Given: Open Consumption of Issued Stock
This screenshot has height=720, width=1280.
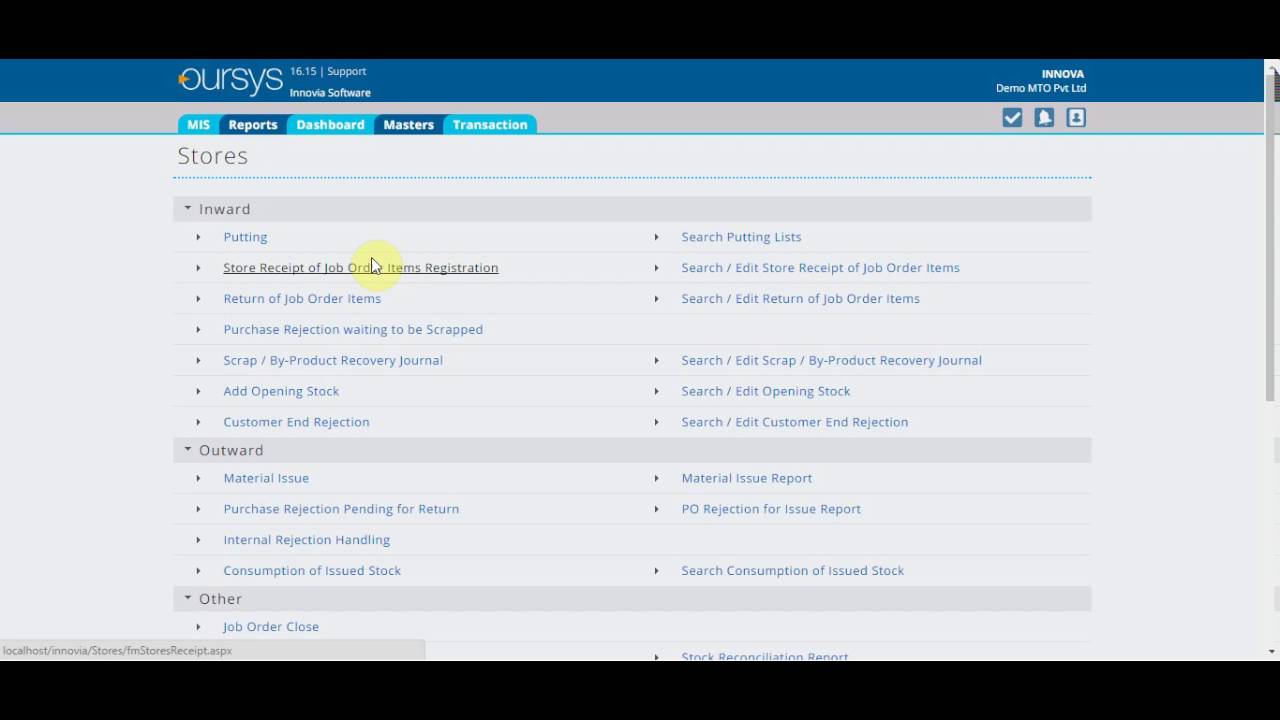Looking at the screenshot, I should (312, 571).
